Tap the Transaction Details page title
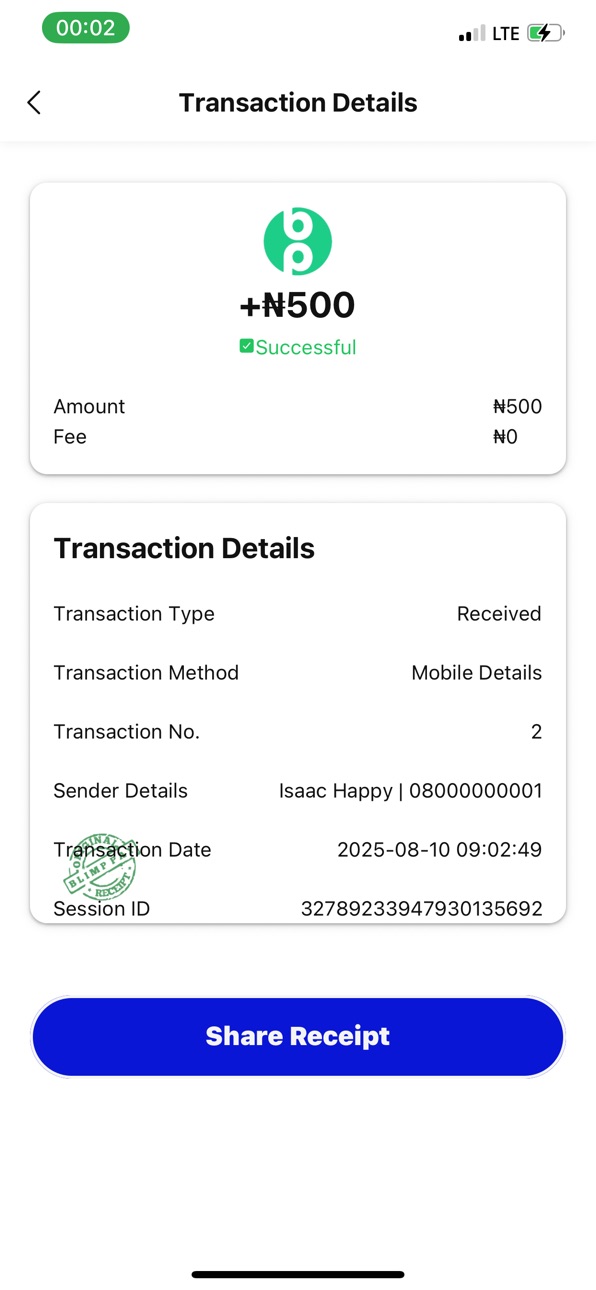 click(298, 102)
